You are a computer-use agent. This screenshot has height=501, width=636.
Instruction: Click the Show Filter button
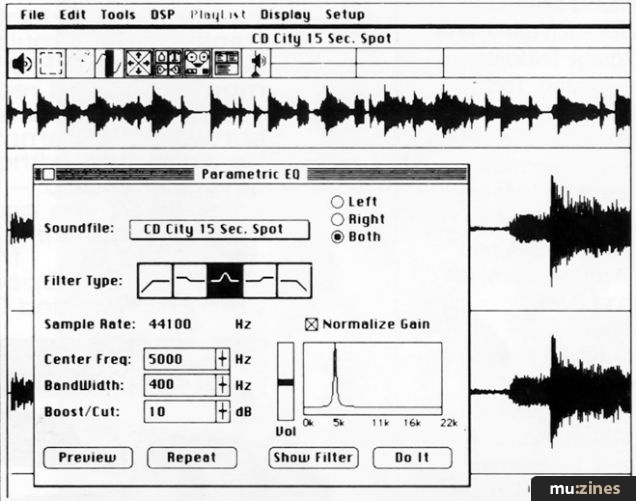pos(313,458)
